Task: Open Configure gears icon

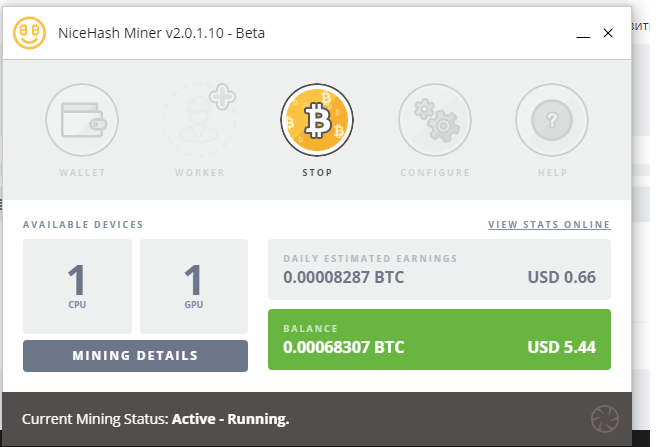Action: [x=435, y=120]
